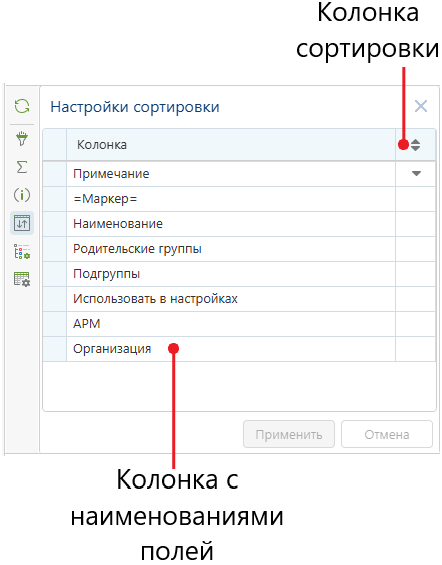Click the sort cell of =Маркер= row
This screenshot has height=565, width=442.
tap(416, 199)
